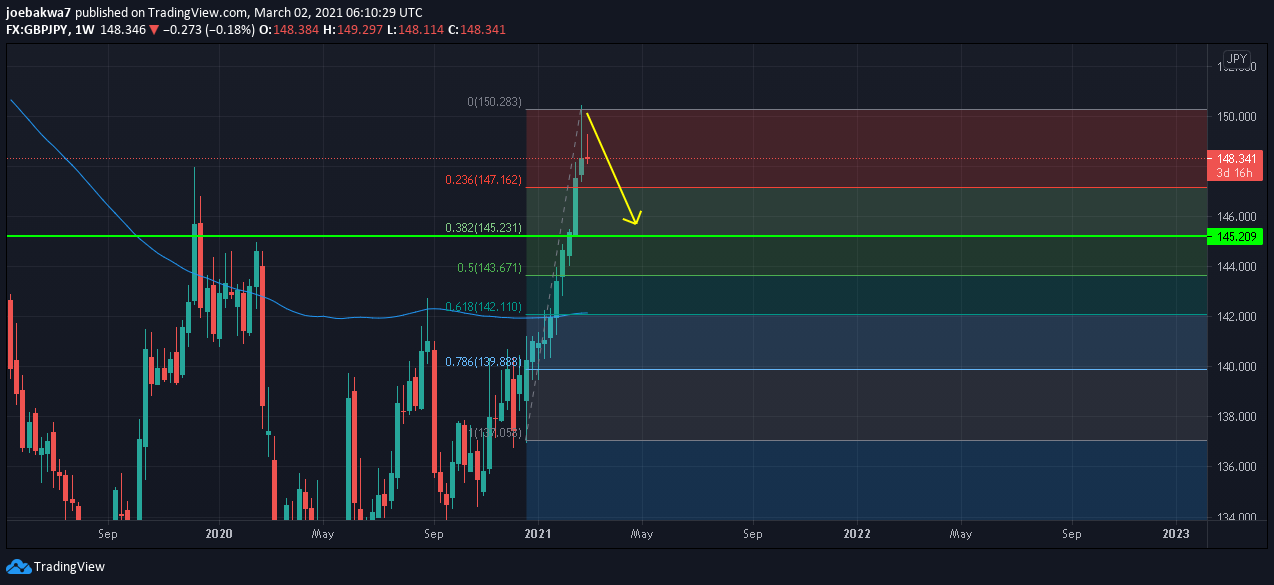
Task: Click the 144.000 price axis label
Action: [1236, 267]
